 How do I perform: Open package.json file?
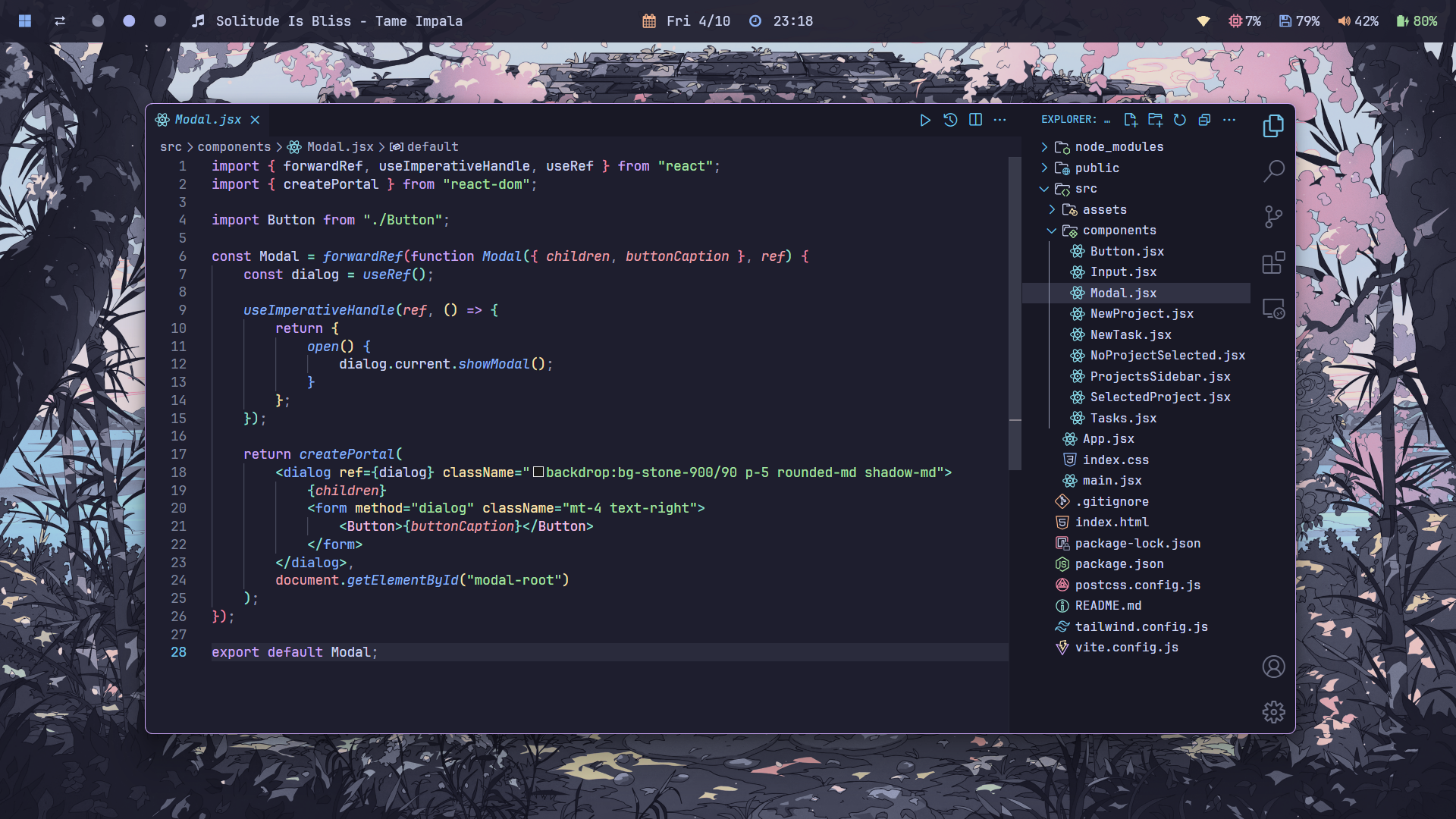(1136, 564)
